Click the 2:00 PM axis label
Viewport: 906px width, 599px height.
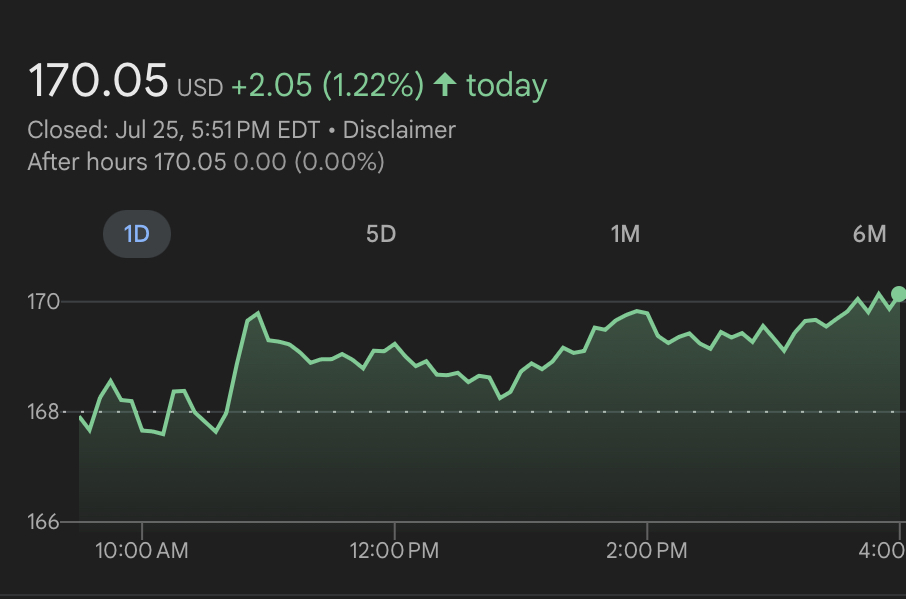coord(647,550)
